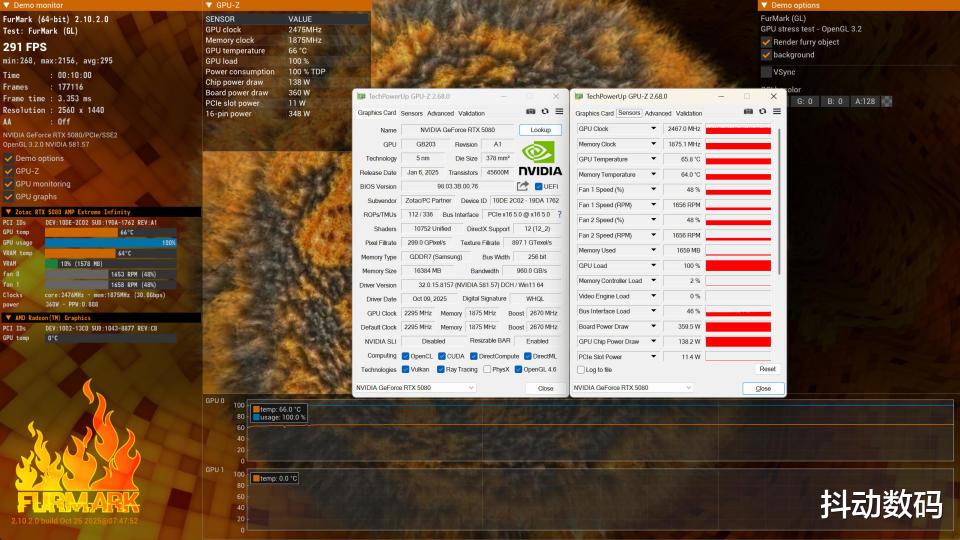Screen dimensions: 960x540
Task: Enable VSync checkbox
Action: [x=766, y=72]
